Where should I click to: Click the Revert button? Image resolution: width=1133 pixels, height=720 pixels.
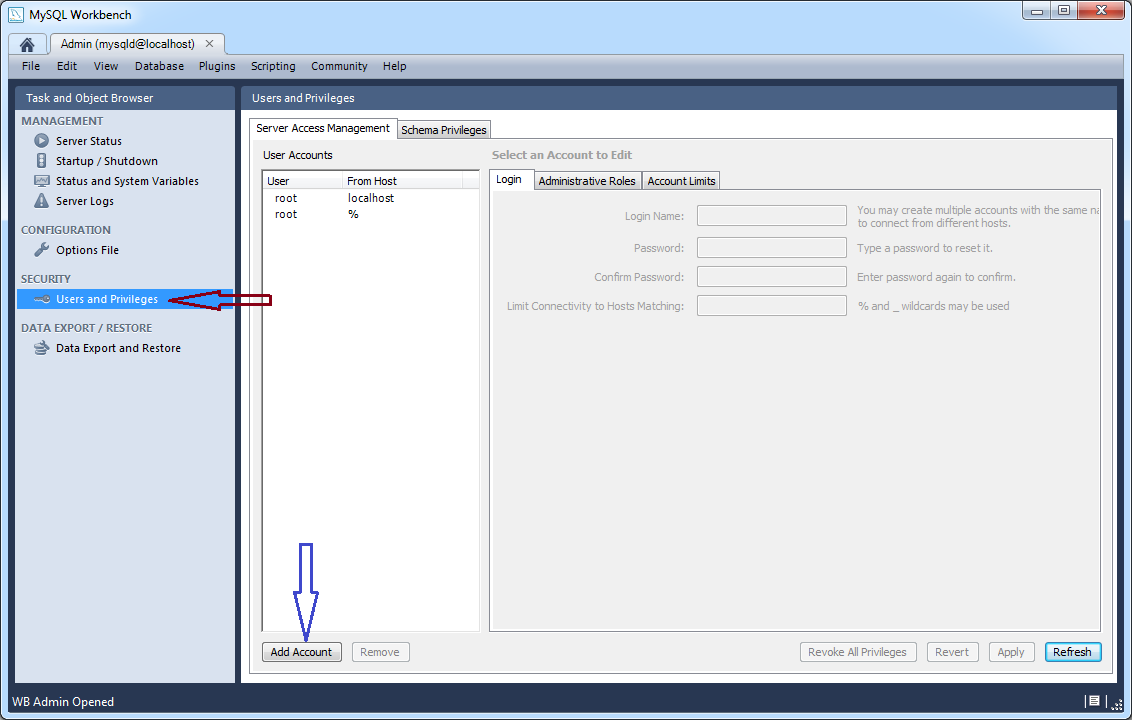tap(952, 652)
